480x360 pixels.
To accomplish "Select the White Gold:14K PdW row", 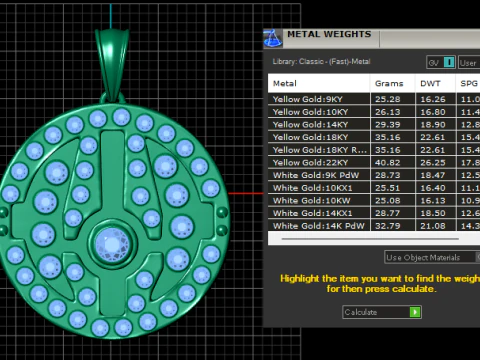I will pos(374,225).
